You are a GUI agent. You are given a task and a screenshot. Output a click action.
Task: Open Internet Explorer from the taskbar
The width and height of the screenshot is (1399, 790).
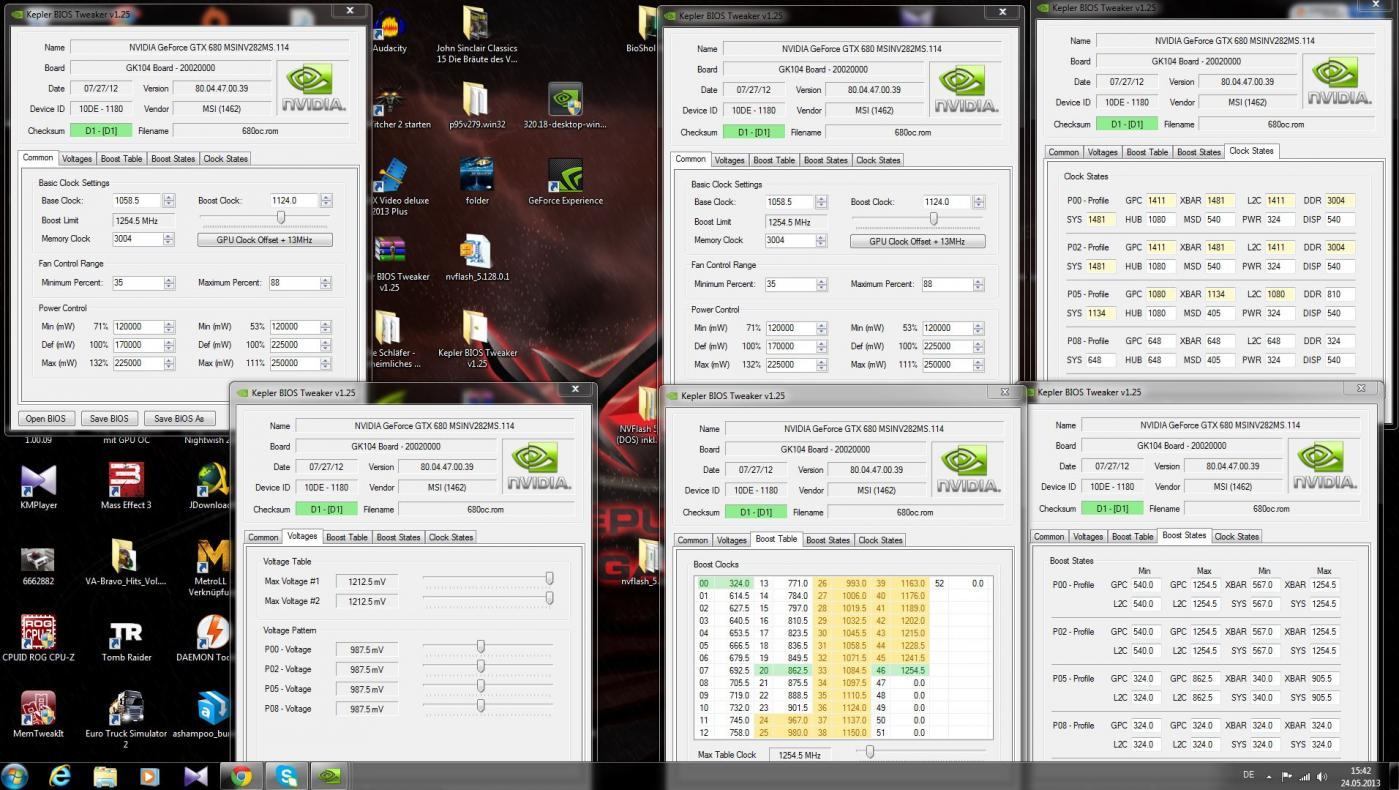[x=61, y=775]
